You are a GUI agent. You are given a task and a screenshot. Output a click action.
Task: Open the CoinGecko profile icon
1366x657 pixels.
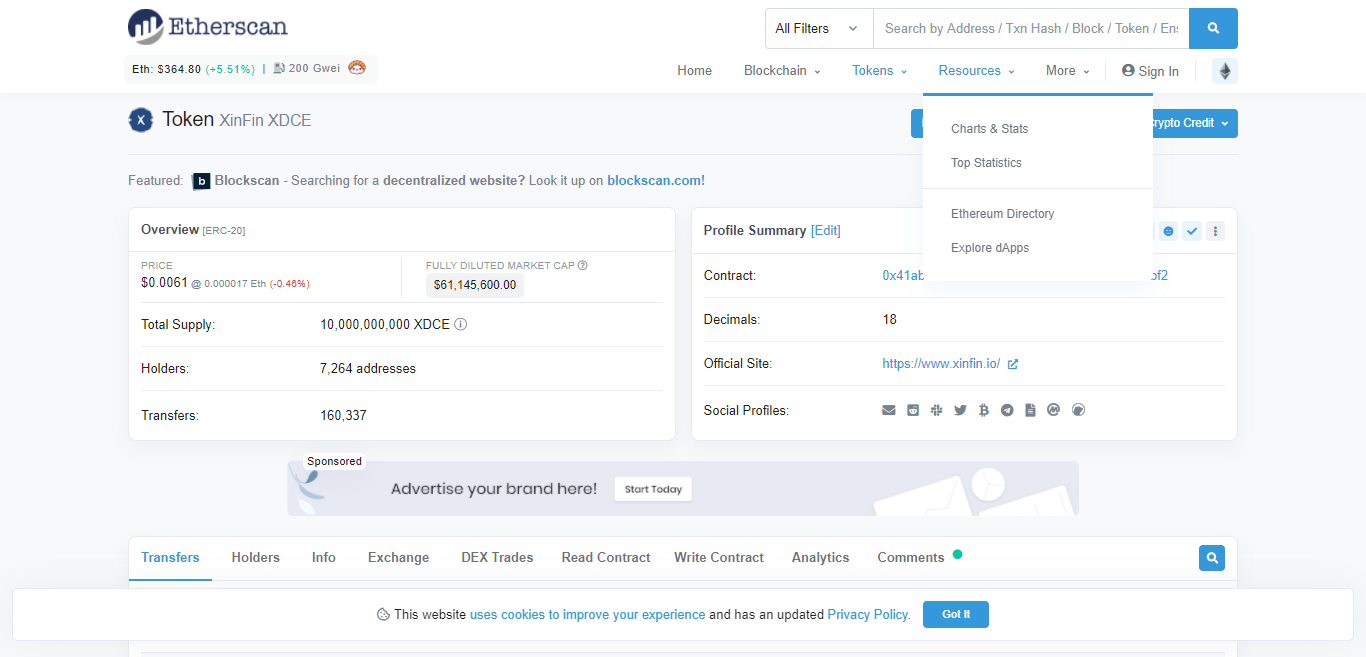1078,410
